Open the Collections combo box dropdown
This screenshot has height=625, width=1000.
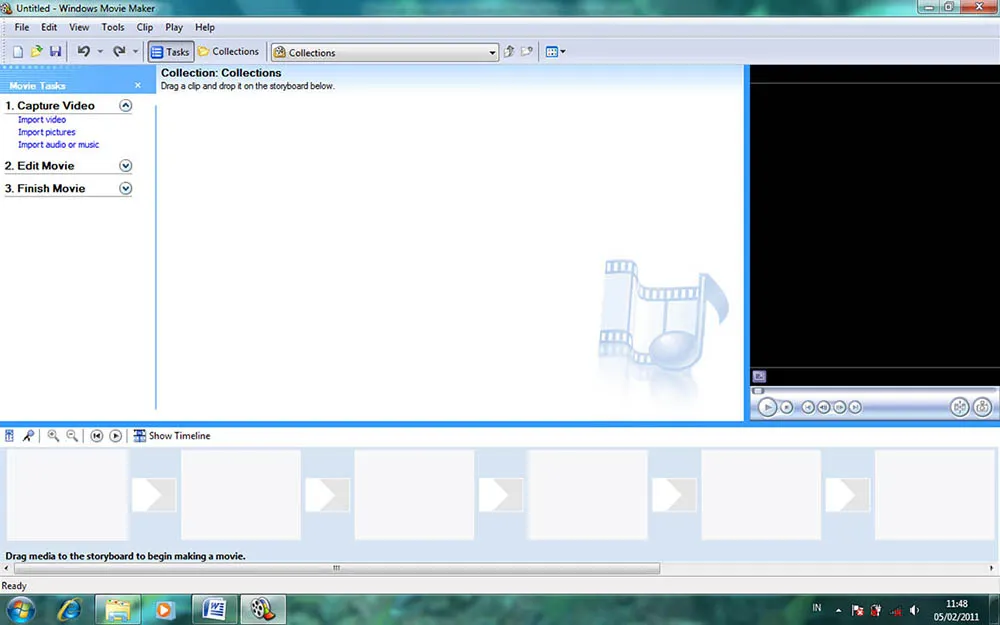(491, 51)
